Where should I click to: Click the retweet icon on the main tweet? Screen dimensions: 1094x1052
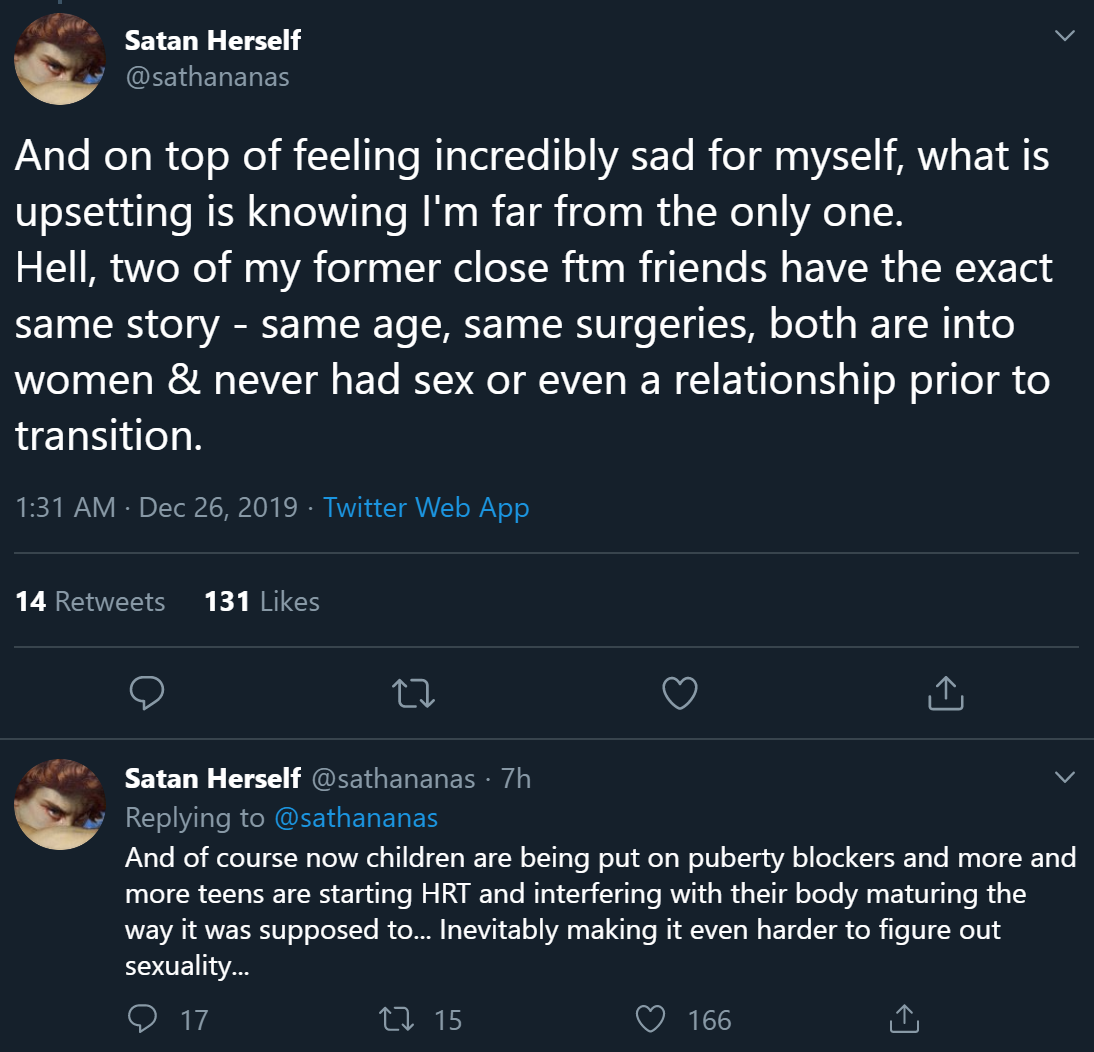point(414,693)
